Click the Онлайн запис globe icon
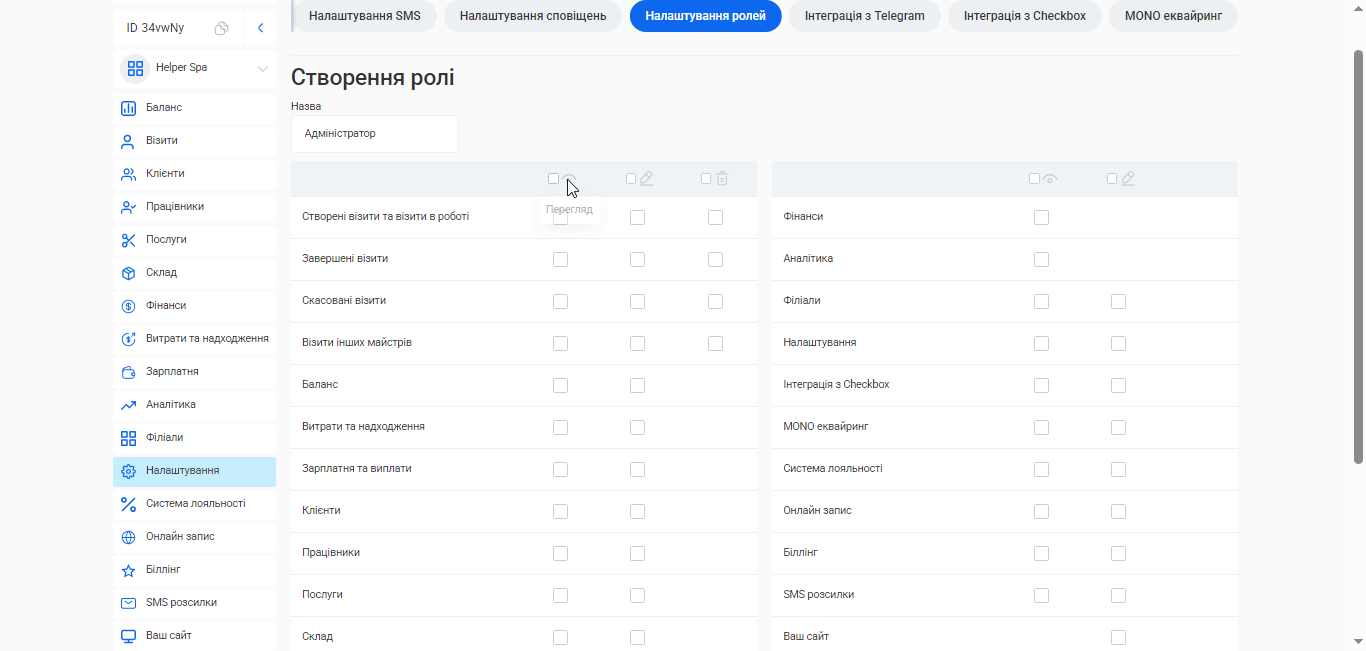This screenshot has width=1366, height=651. [x=128, y=537]
